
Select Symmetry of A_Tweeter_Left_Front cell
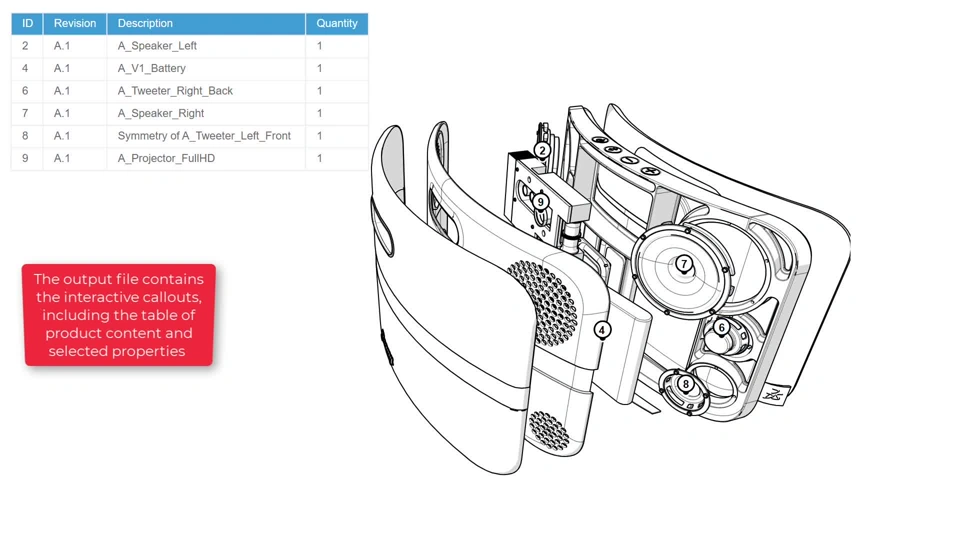click(206, 136)
